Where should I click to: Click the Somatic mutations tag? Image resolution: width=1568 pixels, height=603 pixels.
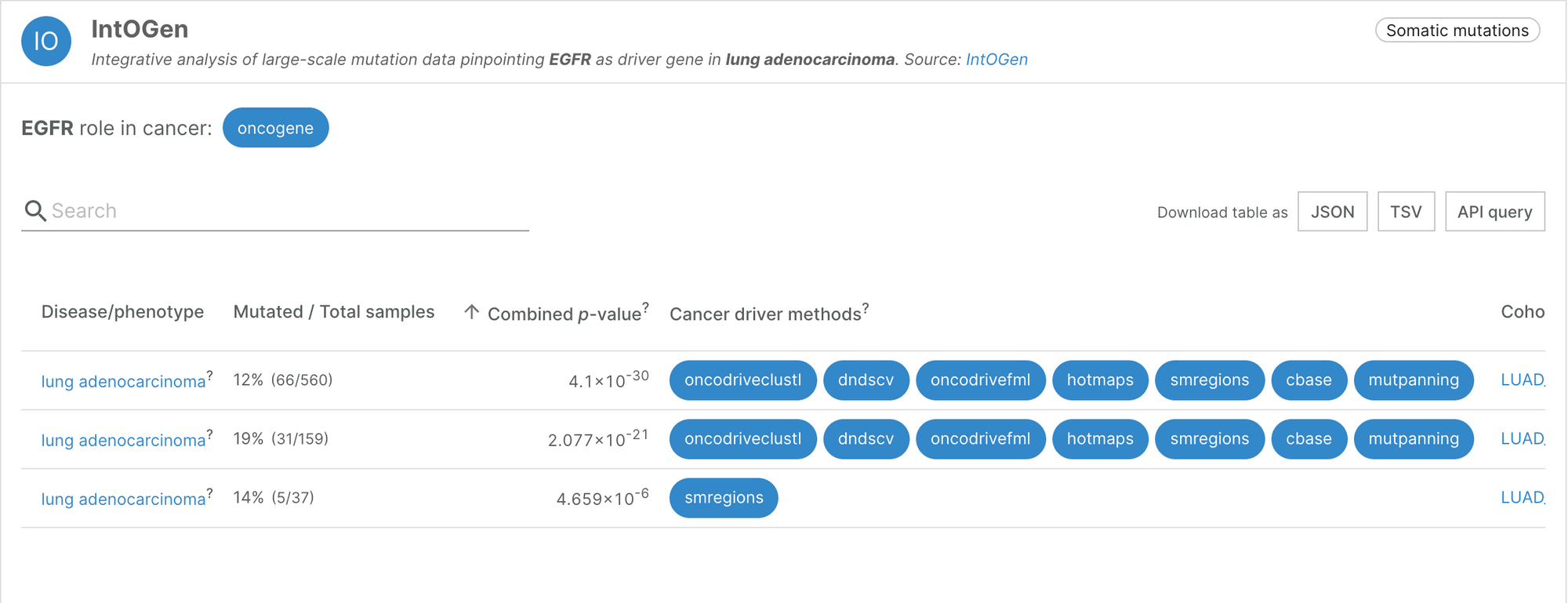tap(1457, 31)
